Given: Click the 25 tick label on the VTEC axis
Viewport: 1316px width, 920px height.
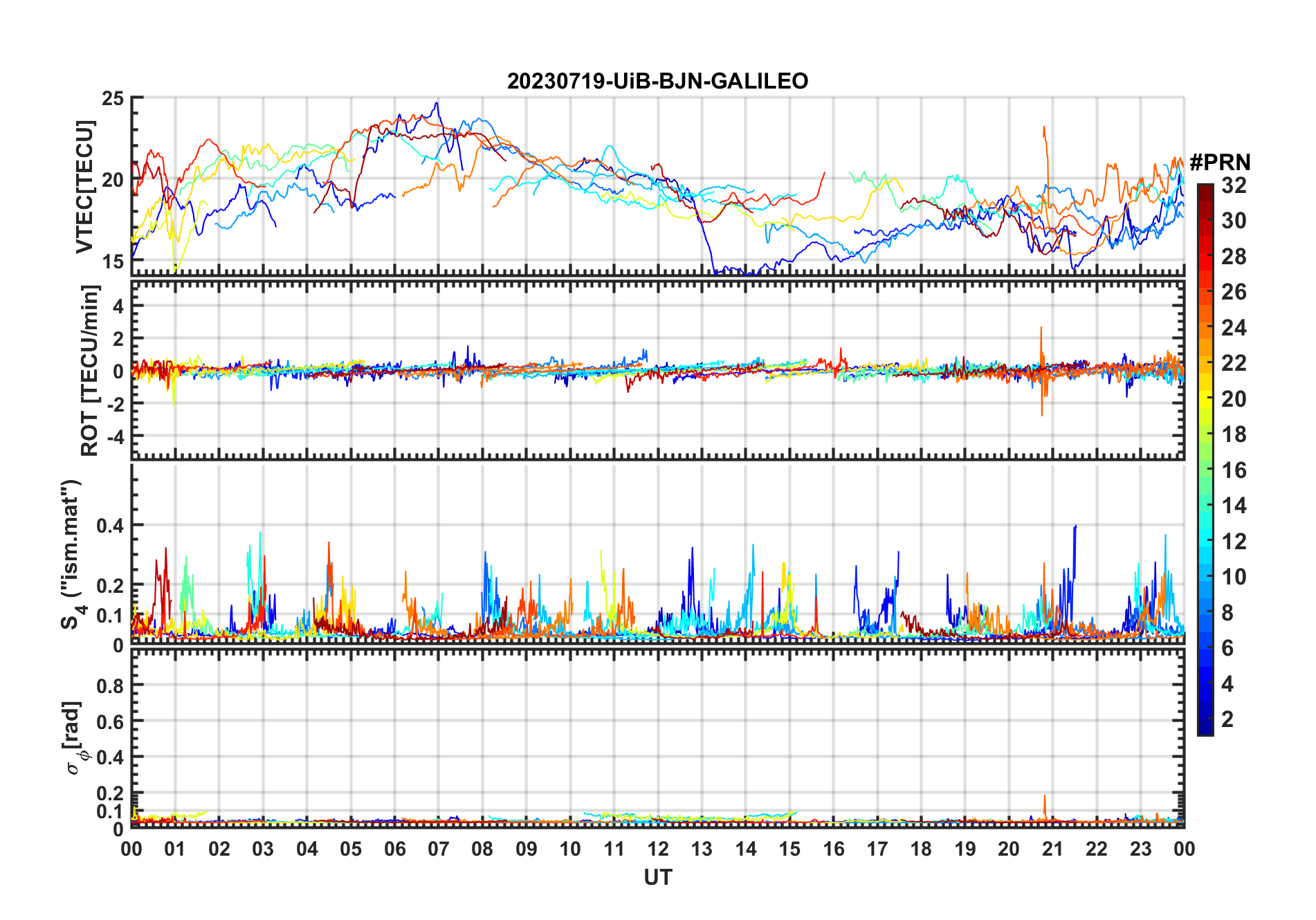Looking at the screenshot, I should (113, 99).
